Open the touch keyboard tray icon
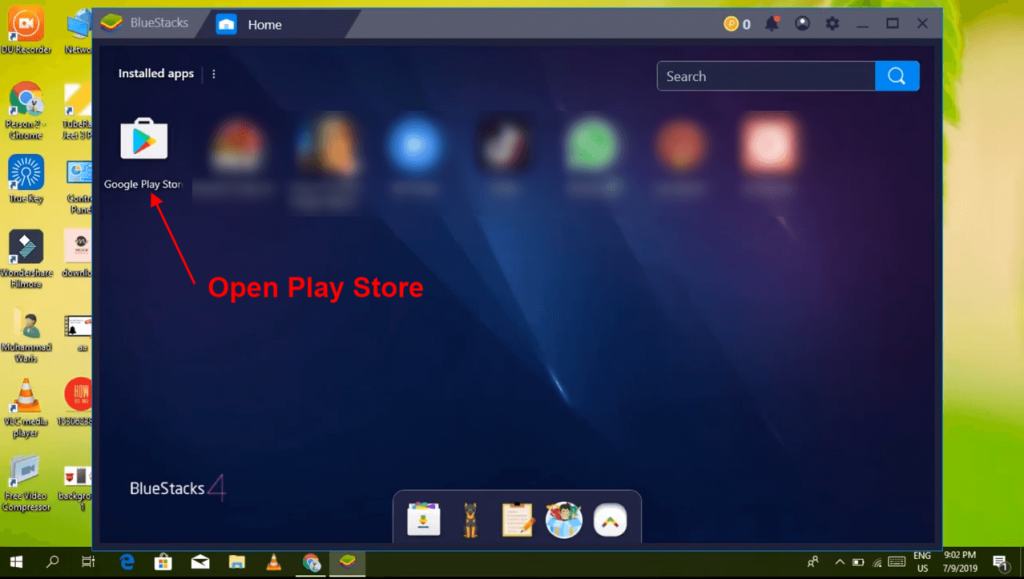Image resolution: width=1024 pixels, height=579 pixels. [x=897, y=562]
